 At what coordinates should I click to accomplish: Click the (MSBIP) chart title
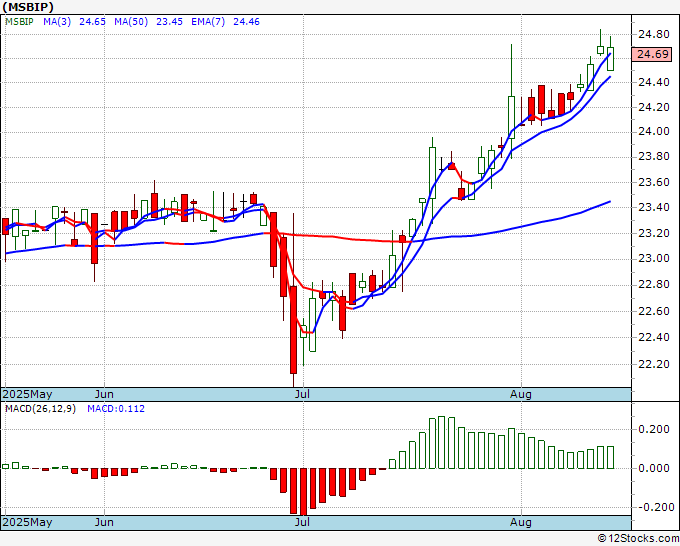28,7
